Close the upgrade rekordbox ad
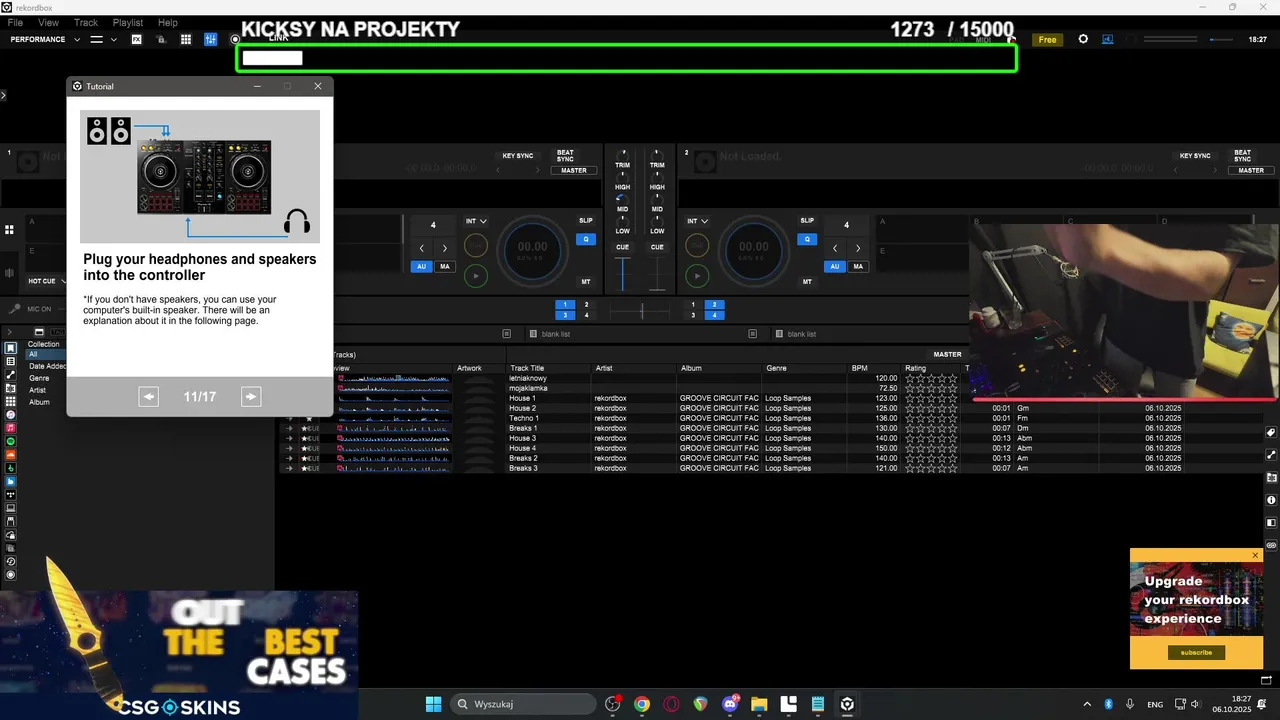 pyautogui.click(x=1256, y=555)
